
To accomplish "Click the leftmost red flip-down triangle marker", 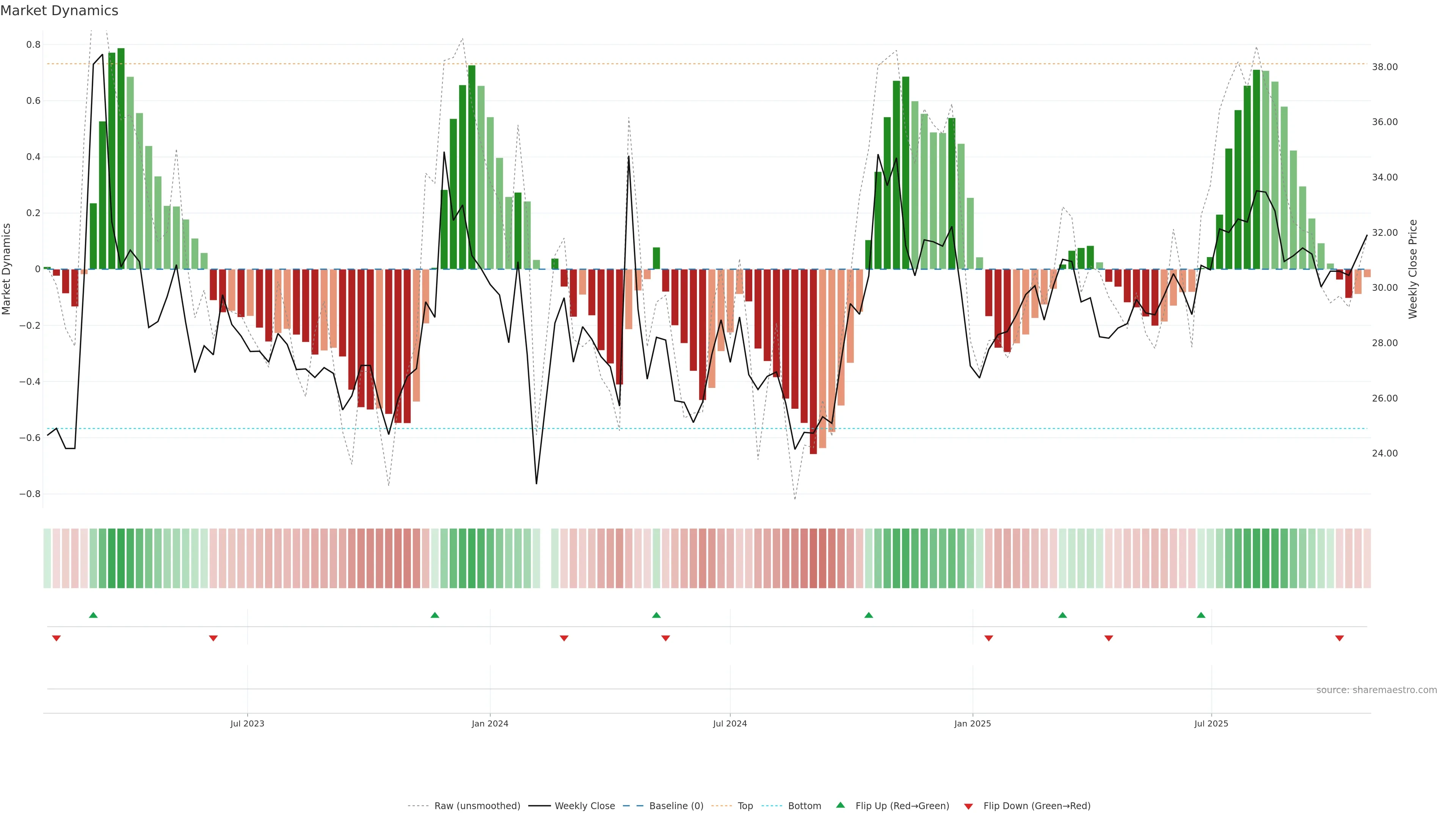I will (56, 638).
